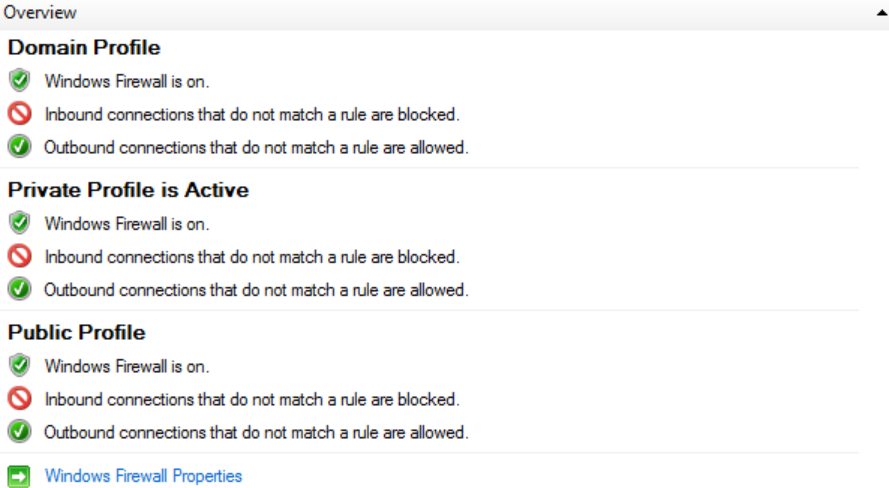Open the Windows Firewall Properties link
The height and width of the screenshot is (488, 889).
[143, 476]
